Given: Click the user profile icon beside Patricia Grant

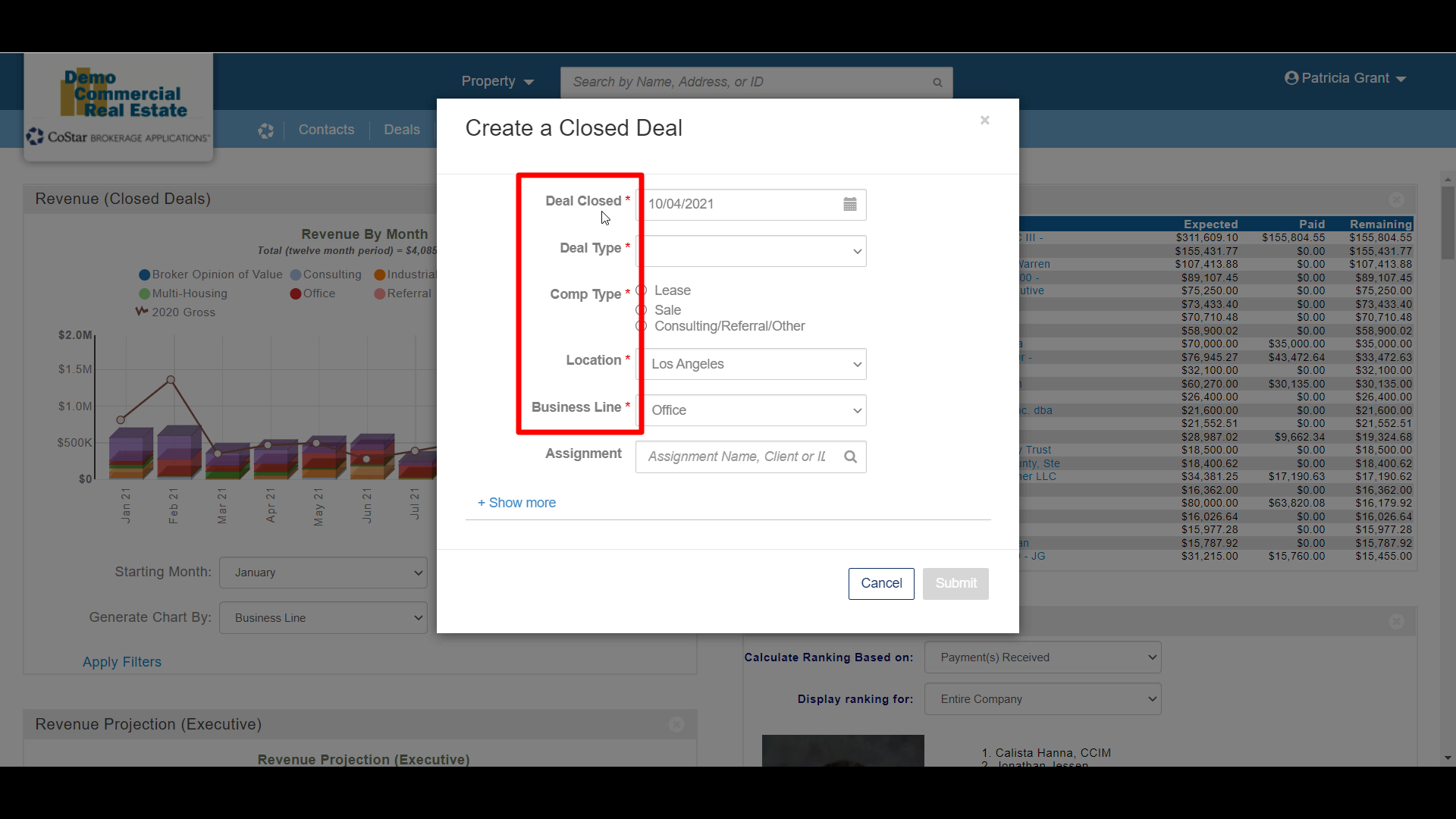Looking at the screenshot, I should [x=1291, y=78].
